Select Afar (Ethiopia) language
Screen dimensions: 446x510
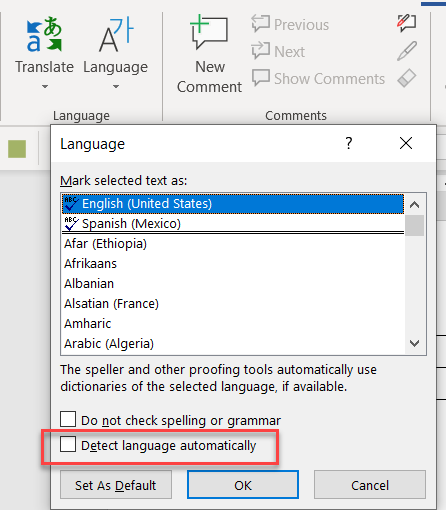pos(233,244)
